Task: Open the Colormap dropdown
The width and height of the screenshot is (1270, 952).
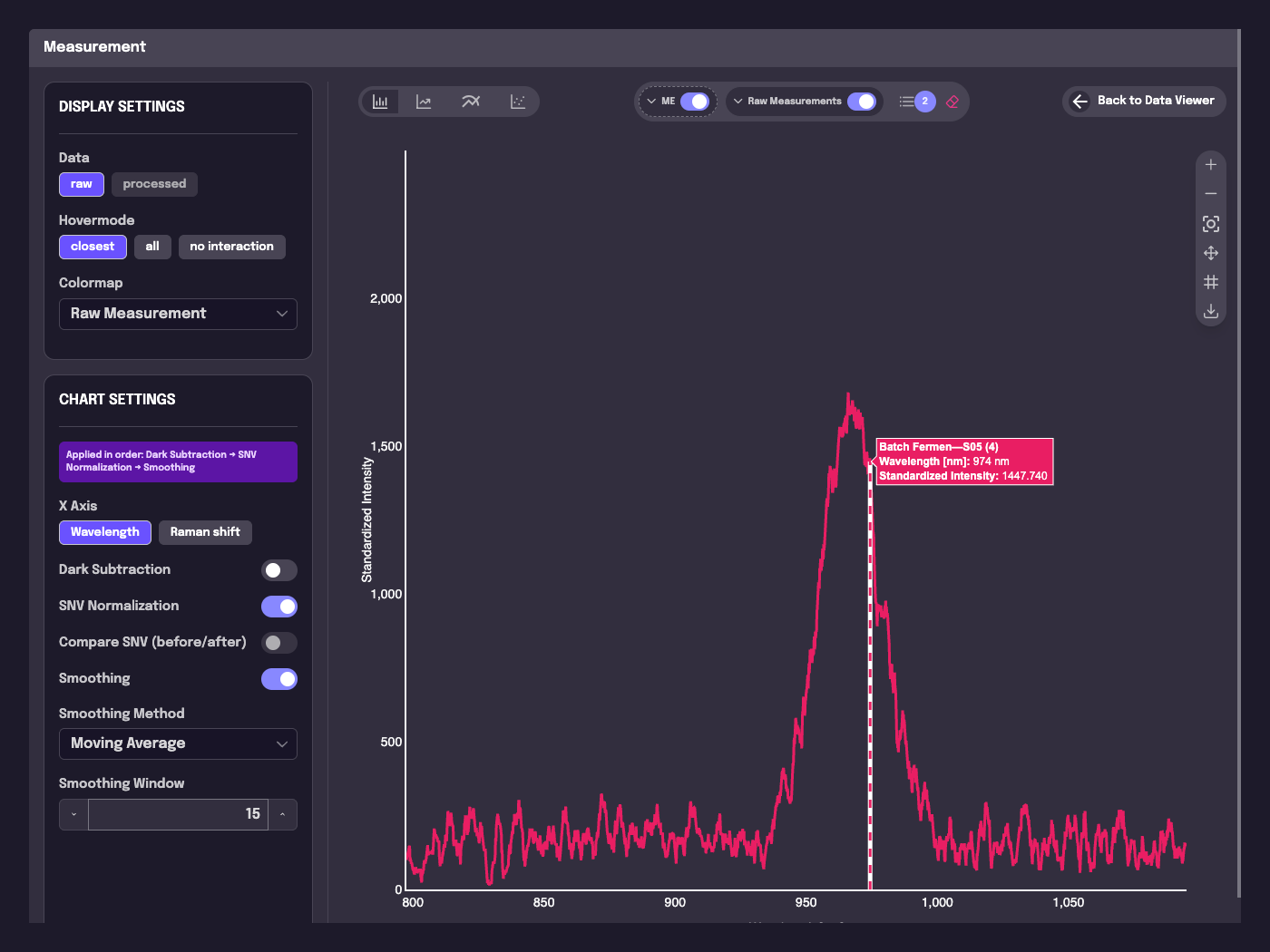Action: pyautogui.click(x=178, y=314)
